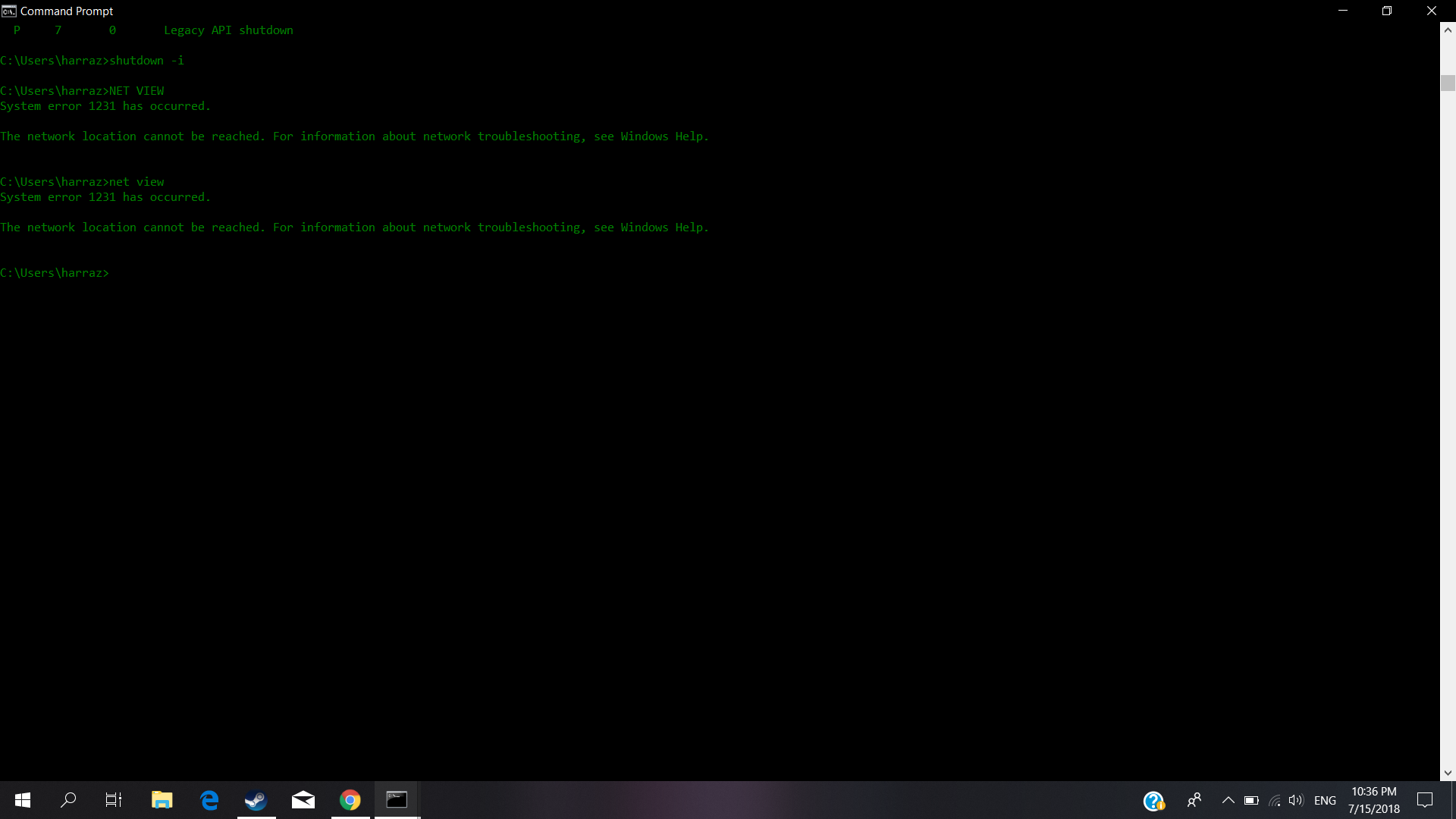Viewport: 1456px width, 819px height.
Task: Switch to Google Chrome on taskbar
Action: pyautogui.click(x=350, y=800)
